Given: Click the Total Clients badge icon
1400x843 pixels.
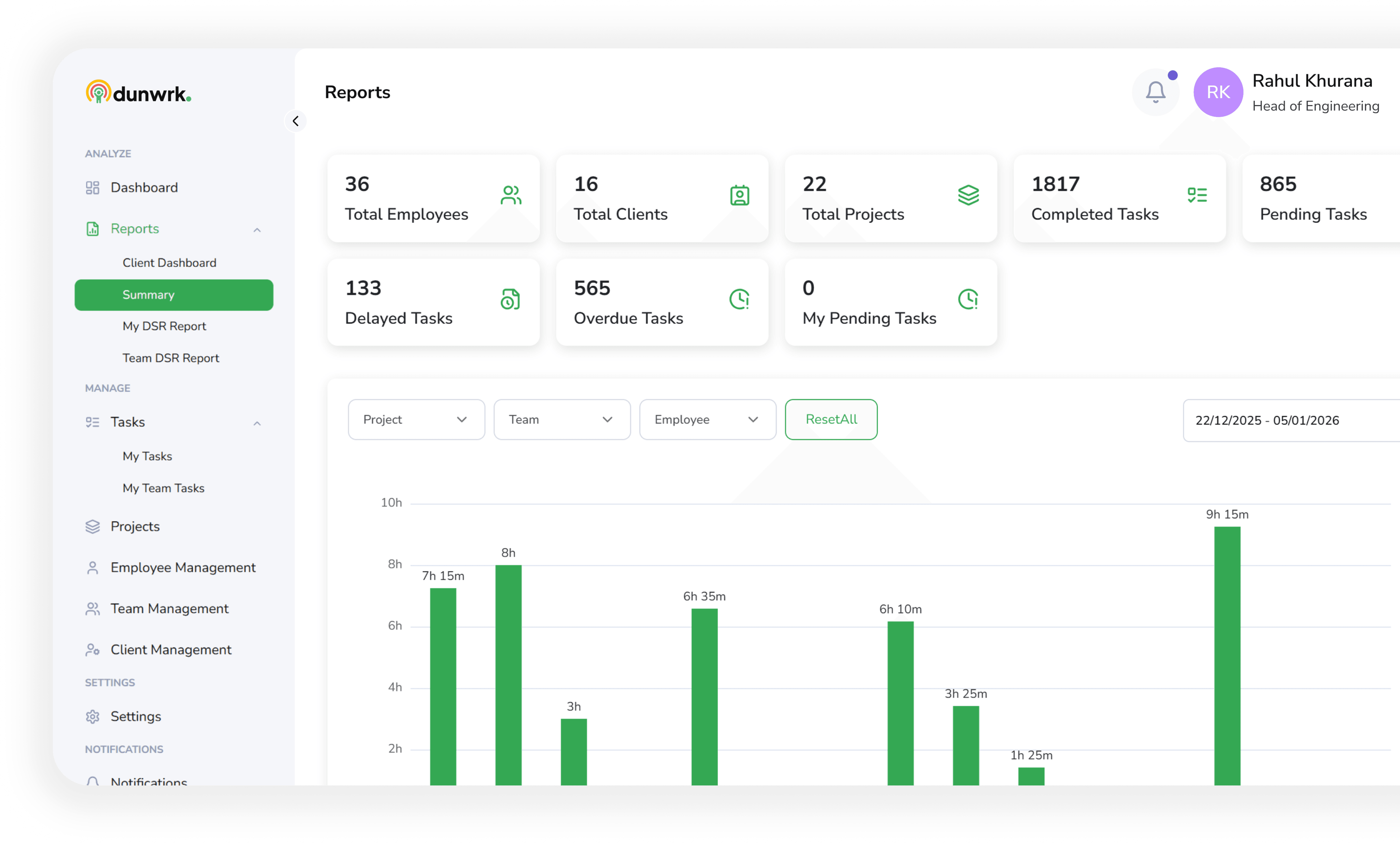Looking at the screenshot, I should coord(739,195).
